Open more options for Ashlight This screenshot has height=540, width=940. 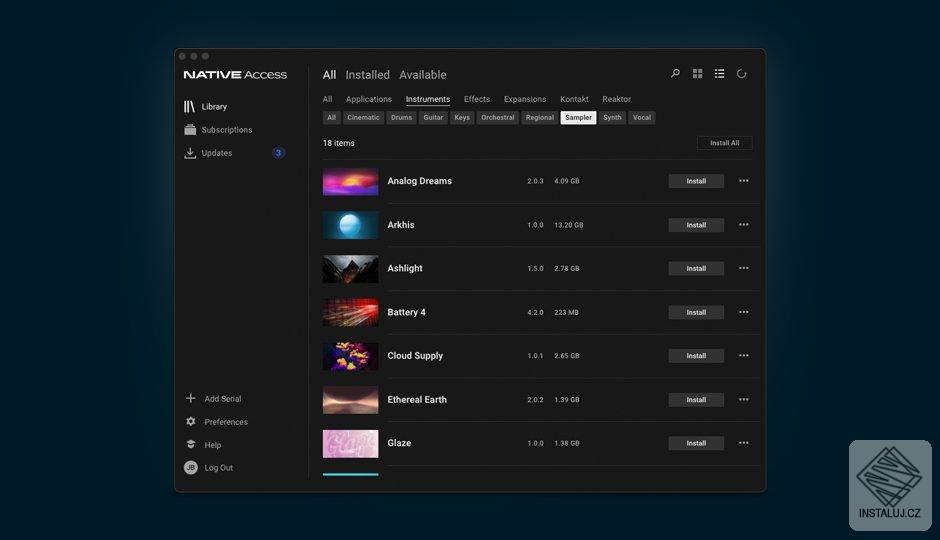pos(743,268)
